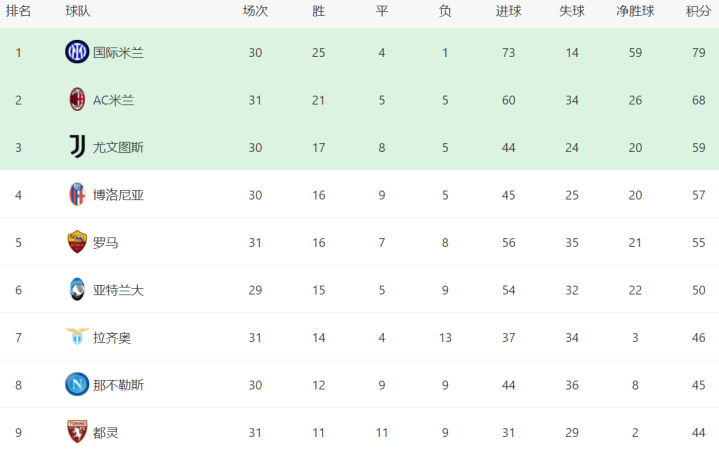
Task: Click the Inter Milan club crest icon
Action: click(77, 52)
